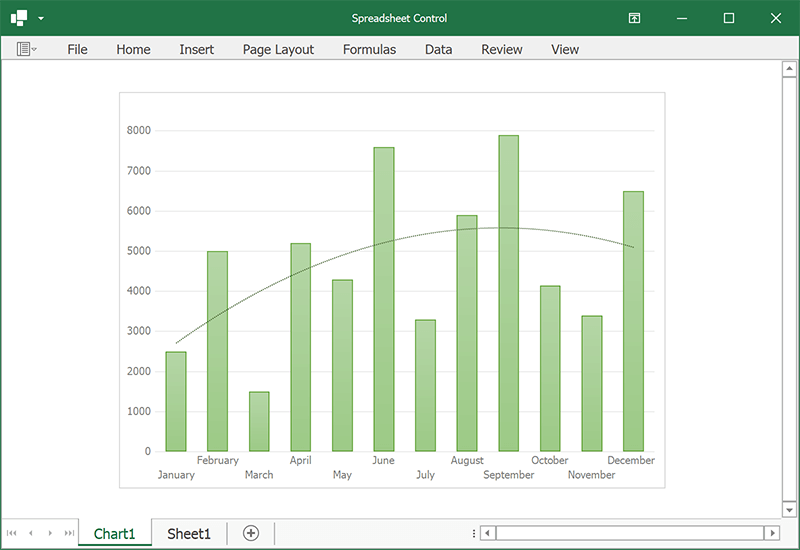Open the File menu
The height and width of the screenshot is (550, 800).
click(x=77, y=49)
